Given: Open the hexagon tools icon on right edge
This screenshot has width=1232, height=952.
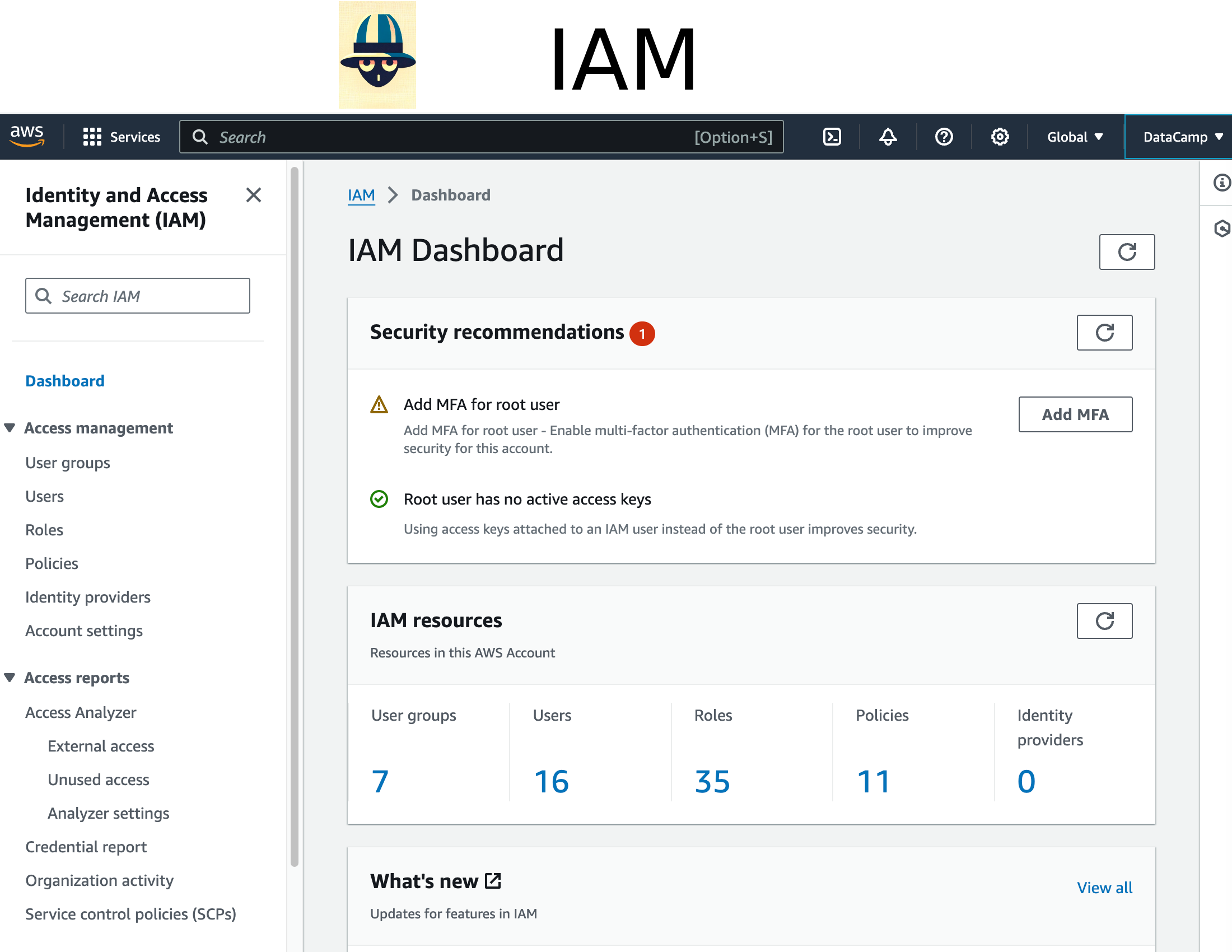Looking at the screenshot, I should [1221, 228].
